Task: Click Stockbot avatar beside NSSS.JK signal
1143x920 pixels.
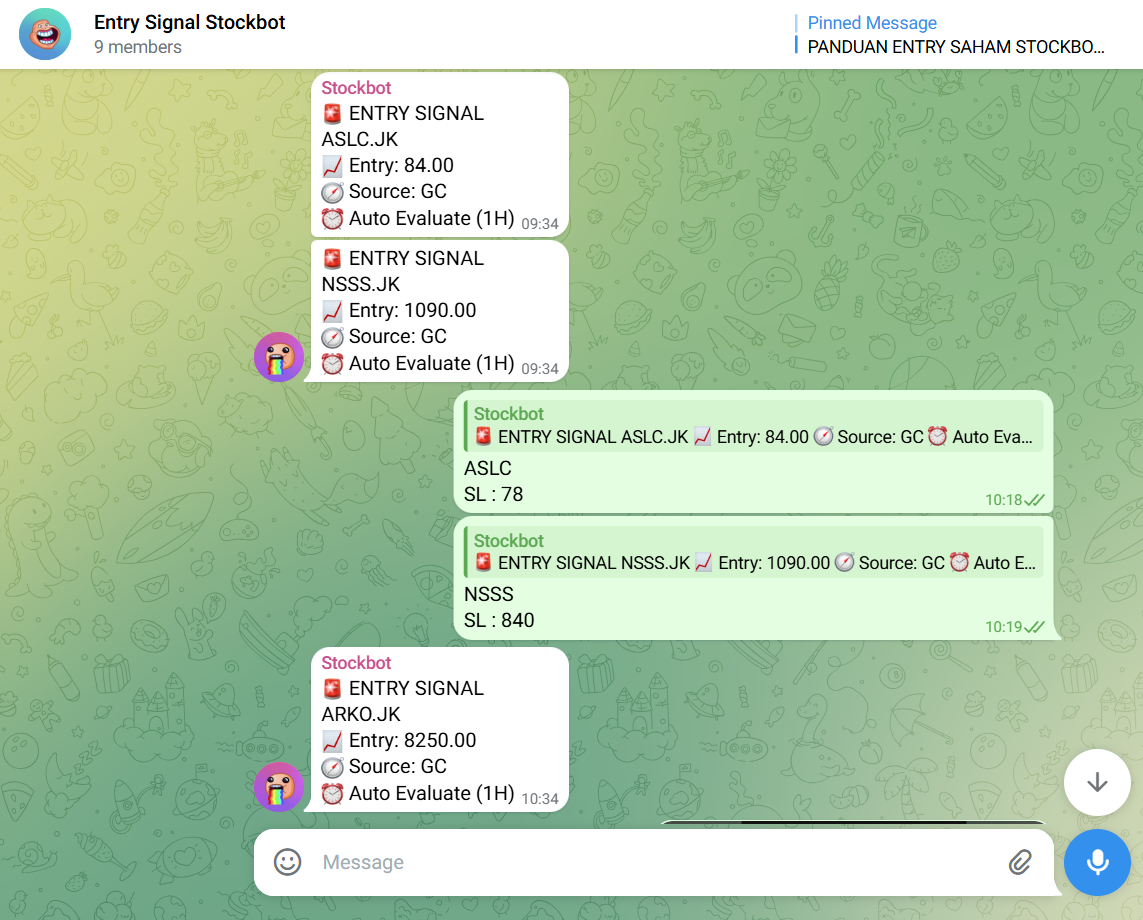Action: click(279, 357)
